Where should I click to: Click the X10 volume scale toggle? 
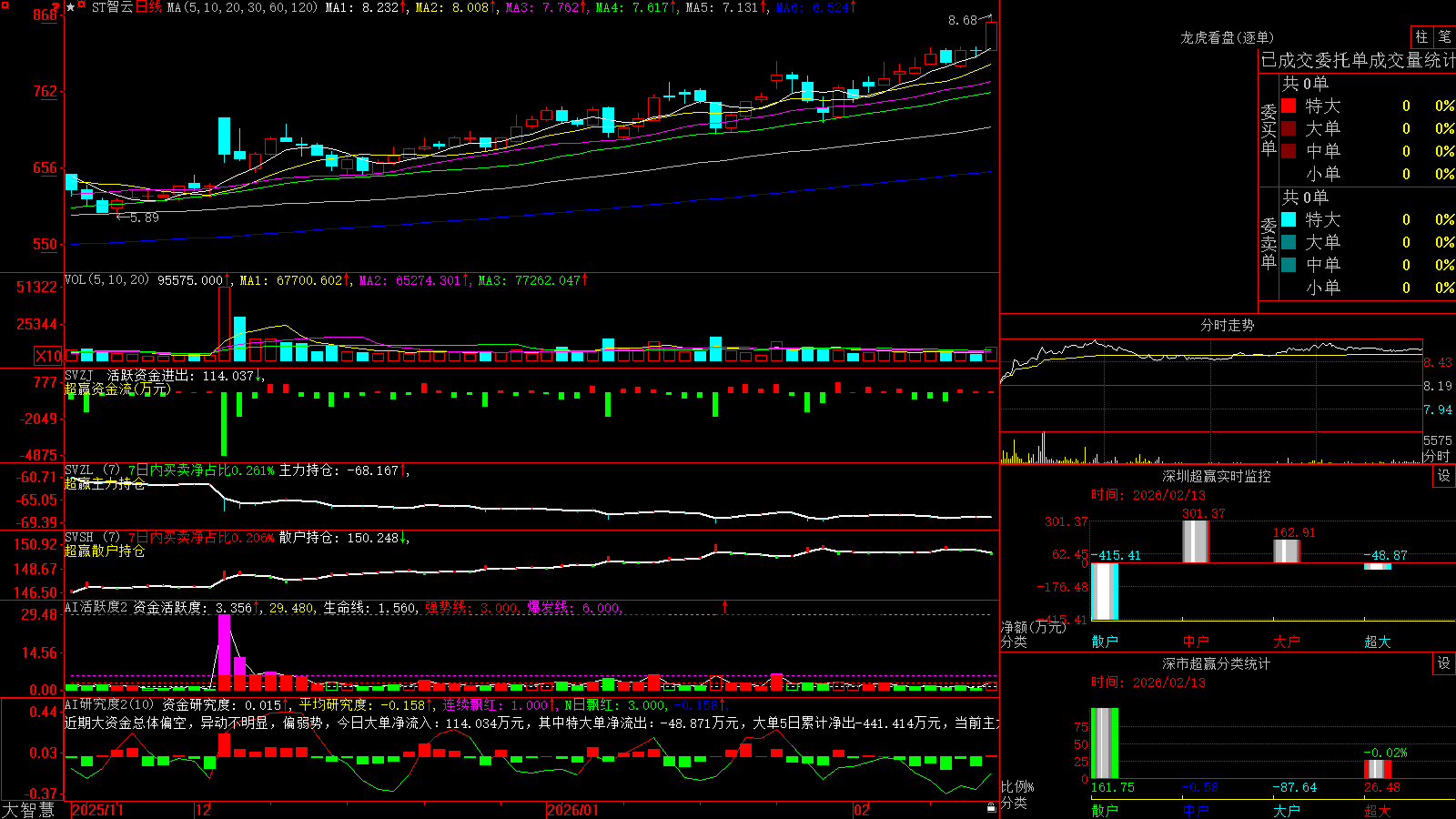(49, 356)
